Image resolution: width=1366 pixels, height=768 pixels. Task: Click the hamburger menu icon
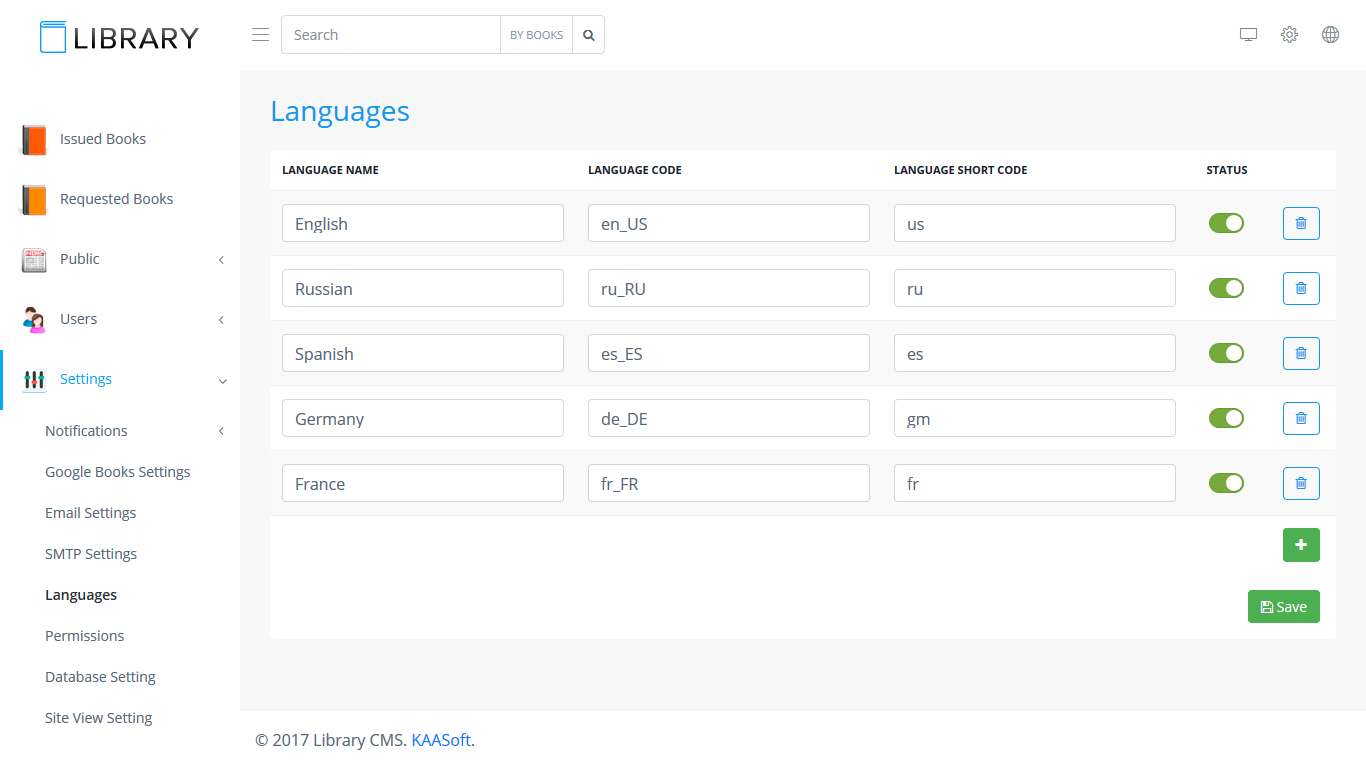pyautogui.click(x=260, y=35)
